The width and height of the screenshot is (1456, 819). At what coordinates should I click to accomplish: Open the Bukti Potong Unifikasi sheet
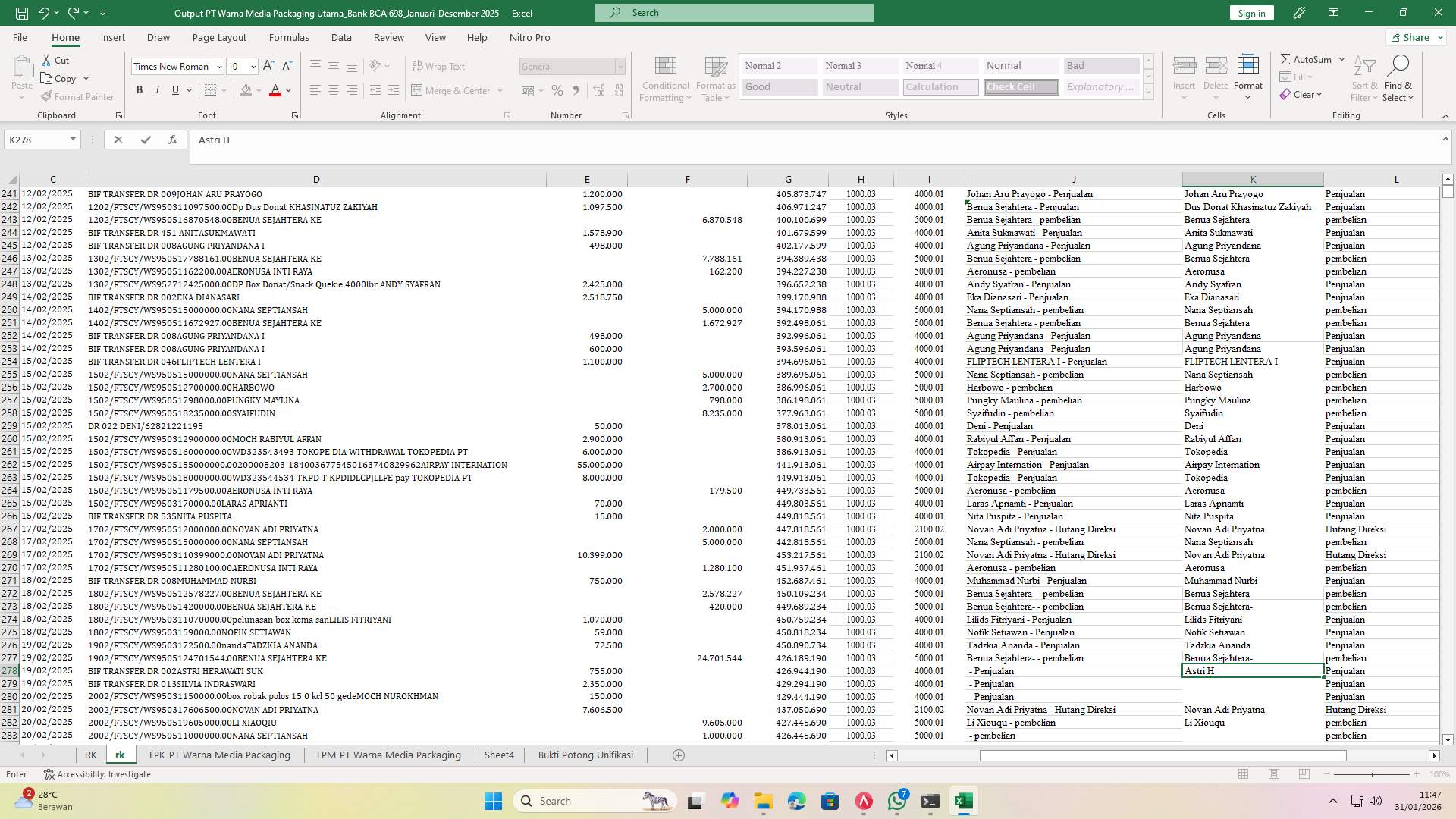pyautogui.click(x=585, y=755)
